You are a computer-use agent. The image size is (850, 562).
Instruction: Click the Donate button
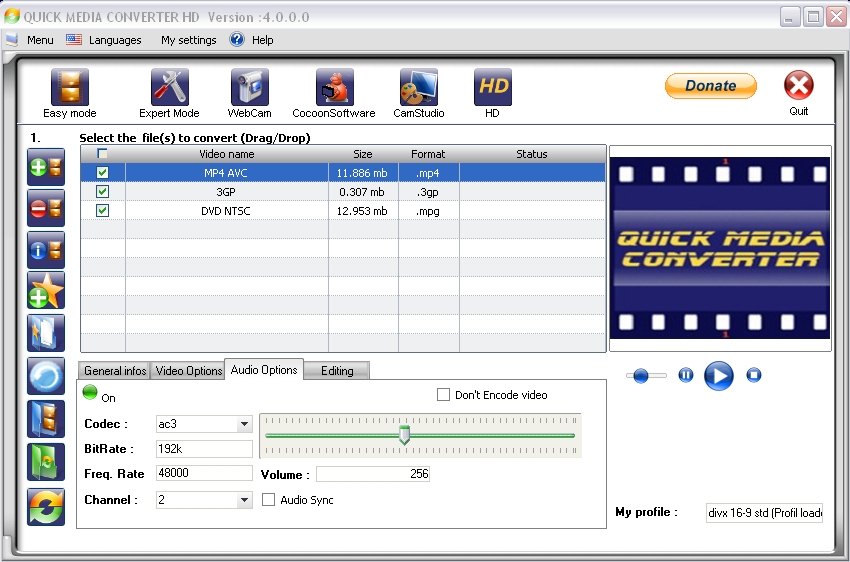coord(711,86)
